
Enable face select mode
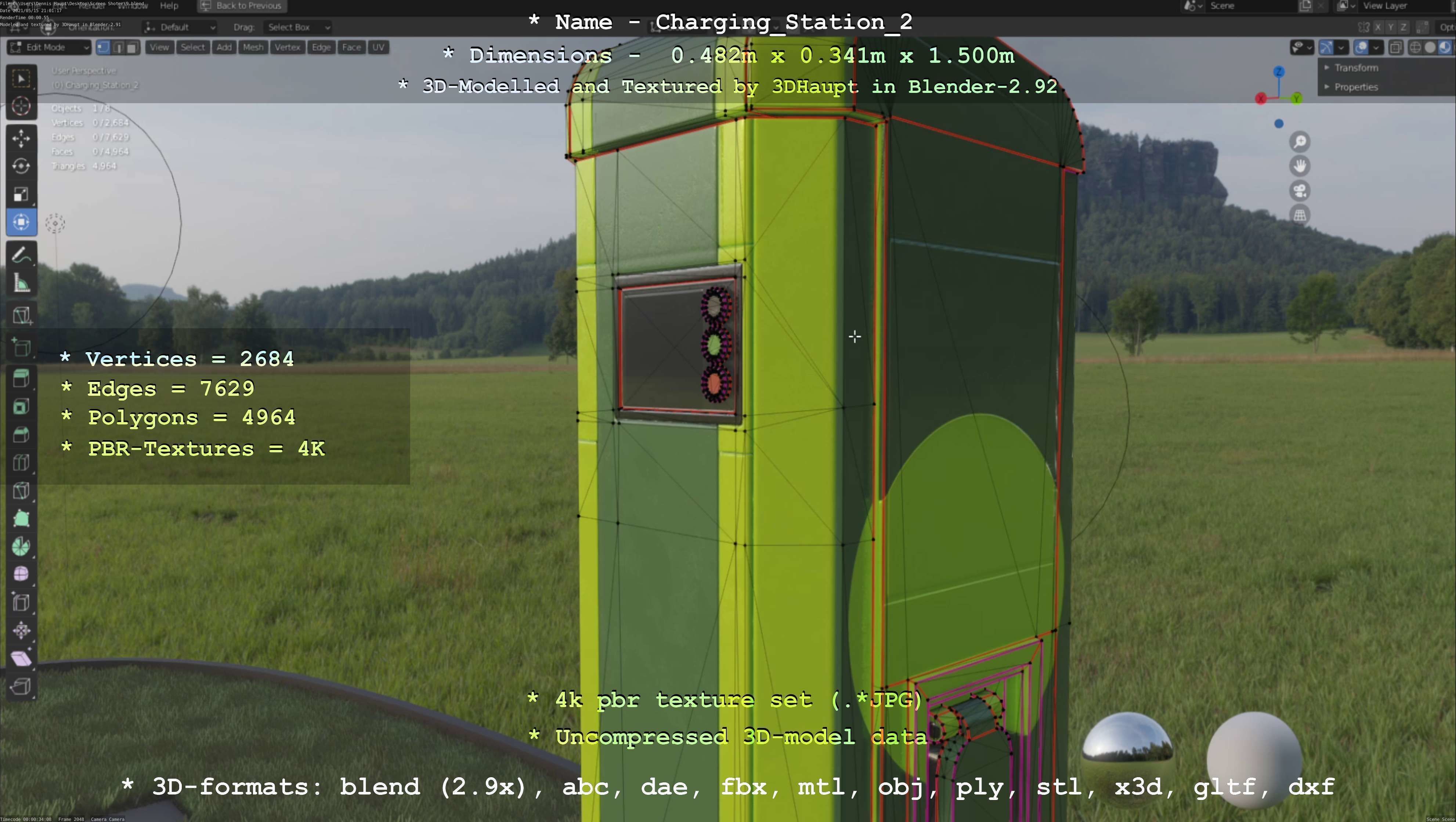[x=132, y=47]
